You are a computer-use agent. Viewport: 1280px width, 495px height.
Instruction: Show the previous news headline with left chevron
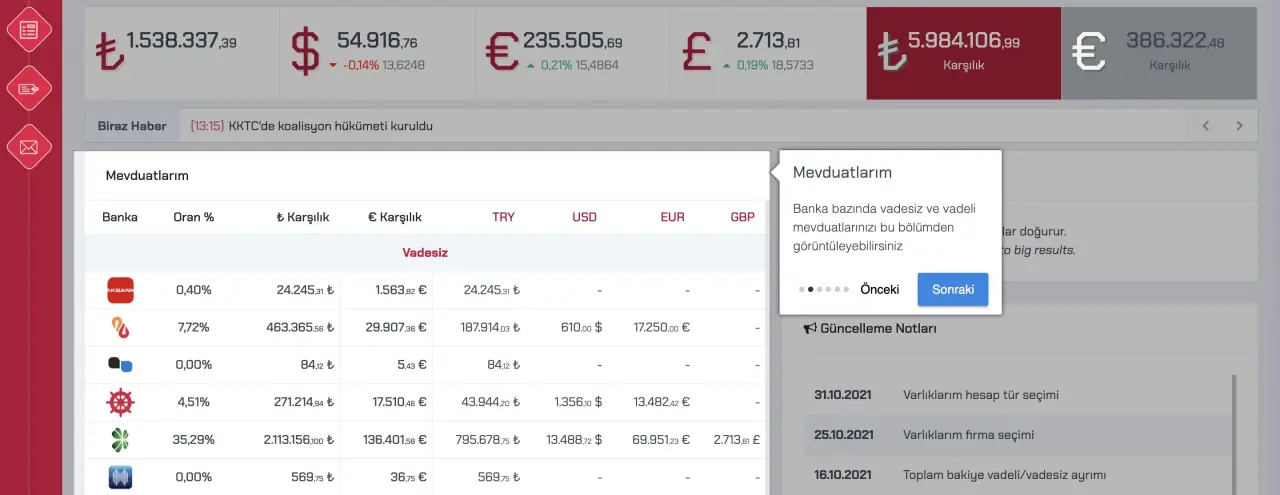coord(1206,126)
